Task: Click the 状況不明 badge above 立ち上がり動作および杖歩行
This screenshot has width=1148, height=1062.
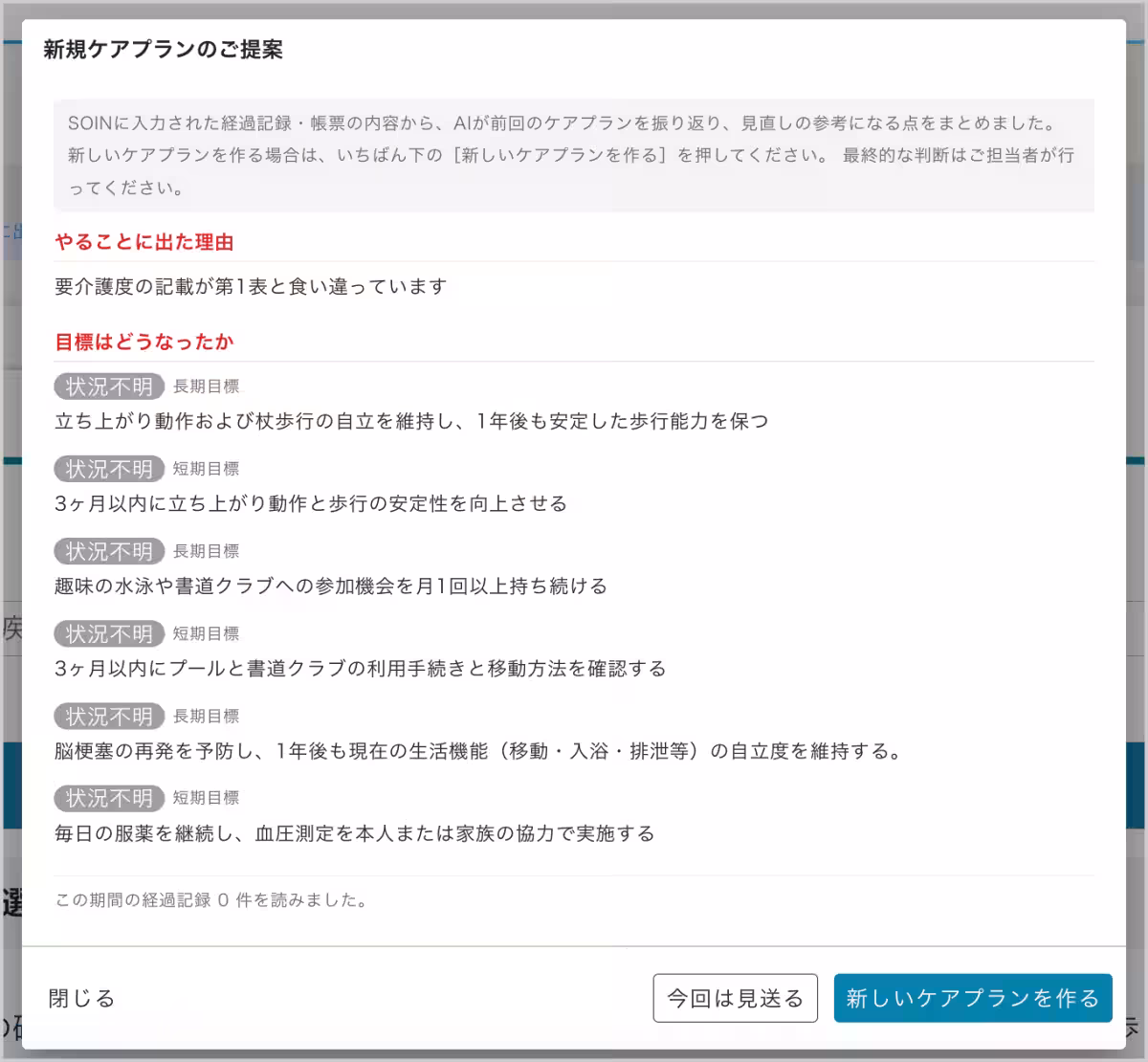Action: (x=109, y=387)
